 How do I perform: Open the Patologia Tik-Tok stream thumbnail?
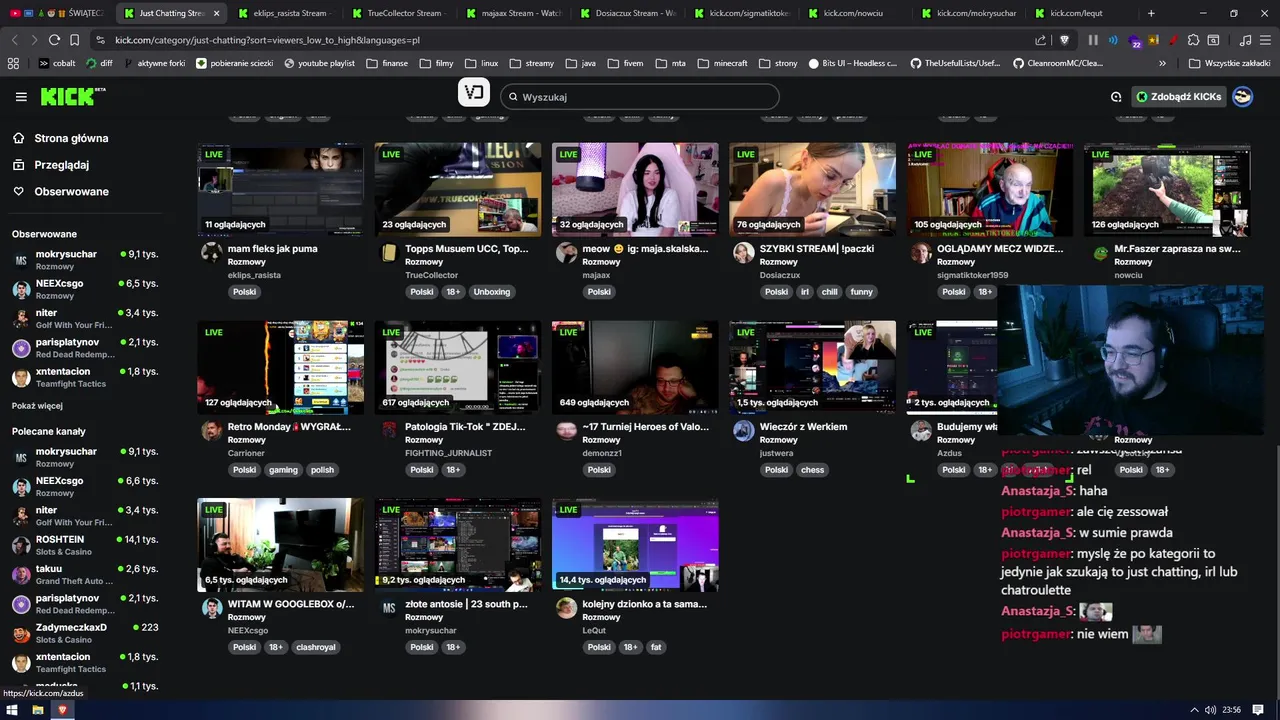pyautogui.click(x=458, y=368)
